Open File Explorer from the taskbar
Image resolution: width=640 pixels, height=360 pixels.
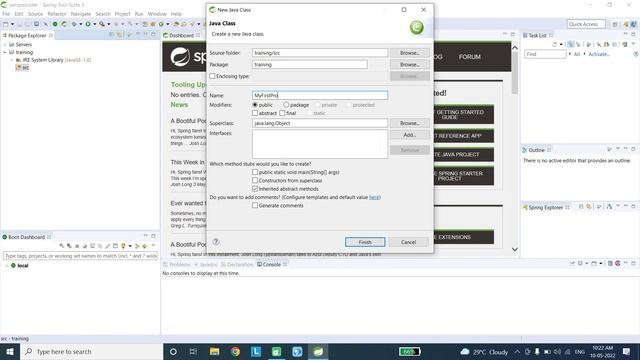point(214,351)
